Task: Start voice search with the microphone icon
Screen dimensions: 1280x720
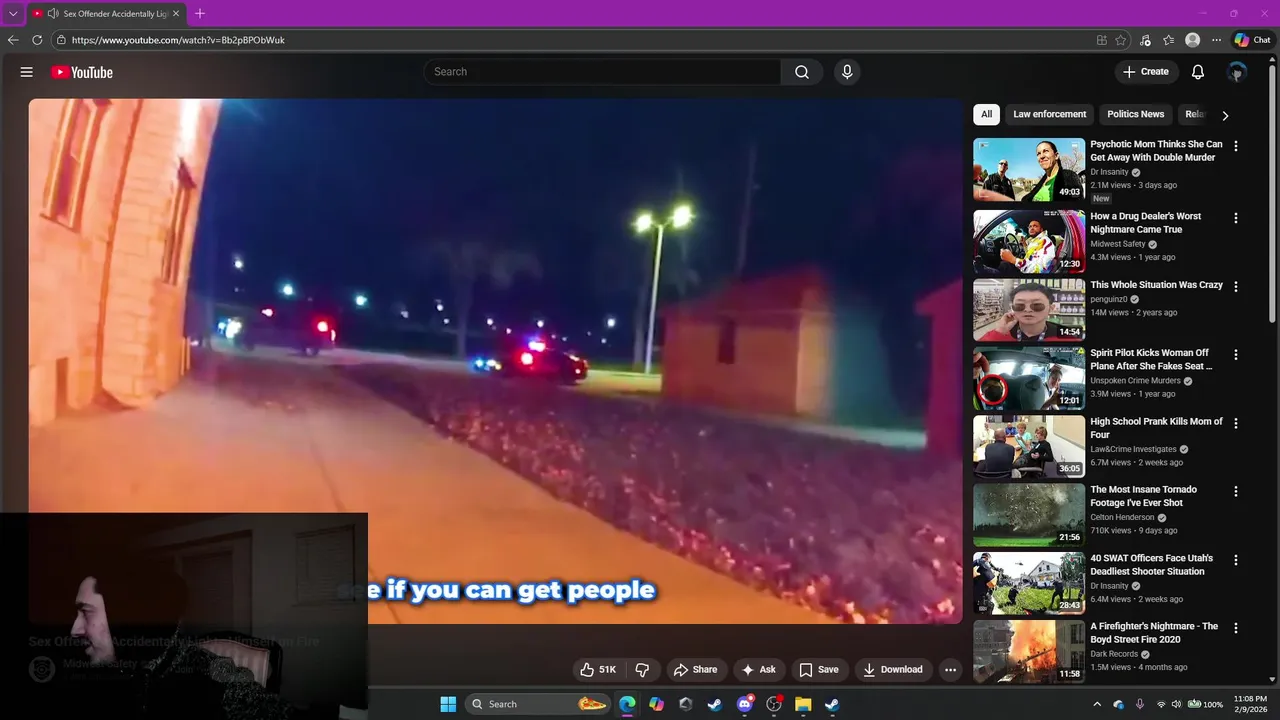Action: [x=847, y=72]
